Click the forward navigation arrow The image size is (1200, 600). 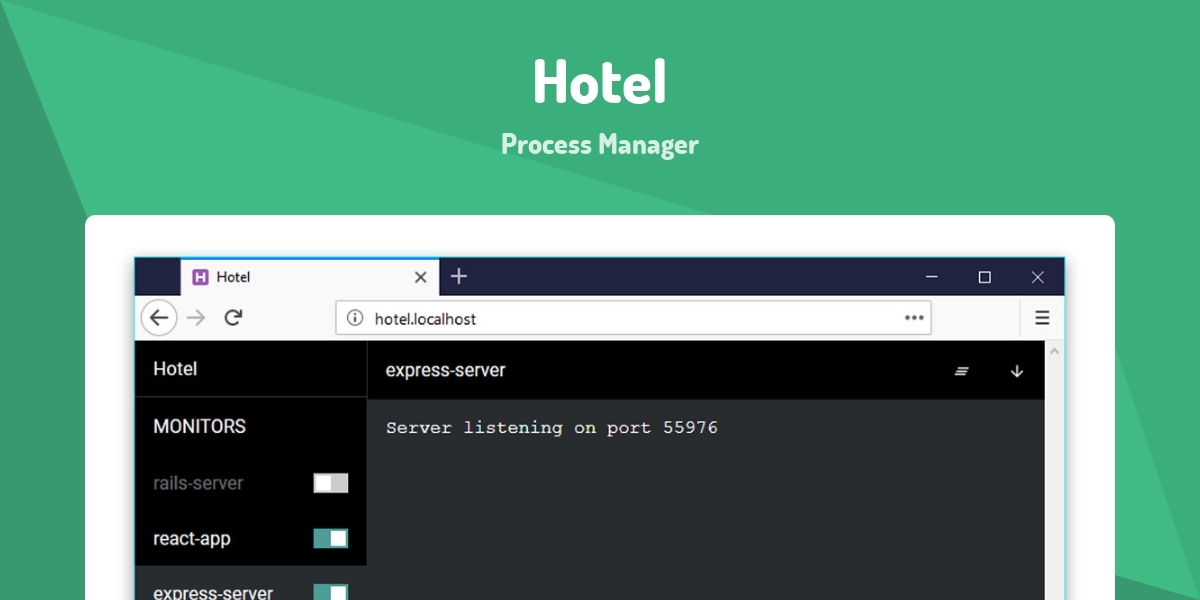(196, 317)
